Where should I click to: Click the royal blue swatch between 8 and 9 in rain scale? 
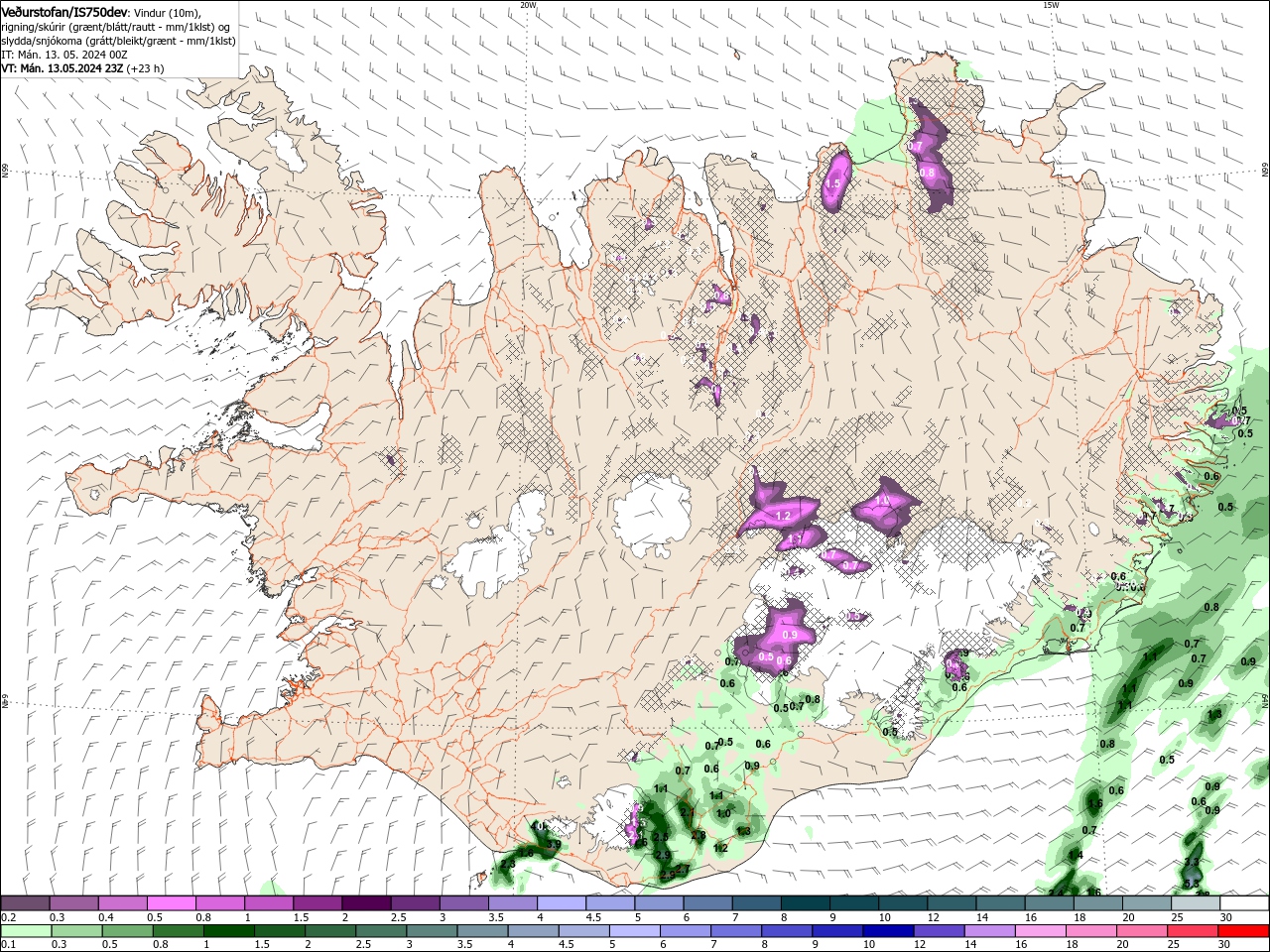pyautogui.click(x=787, y=931)
